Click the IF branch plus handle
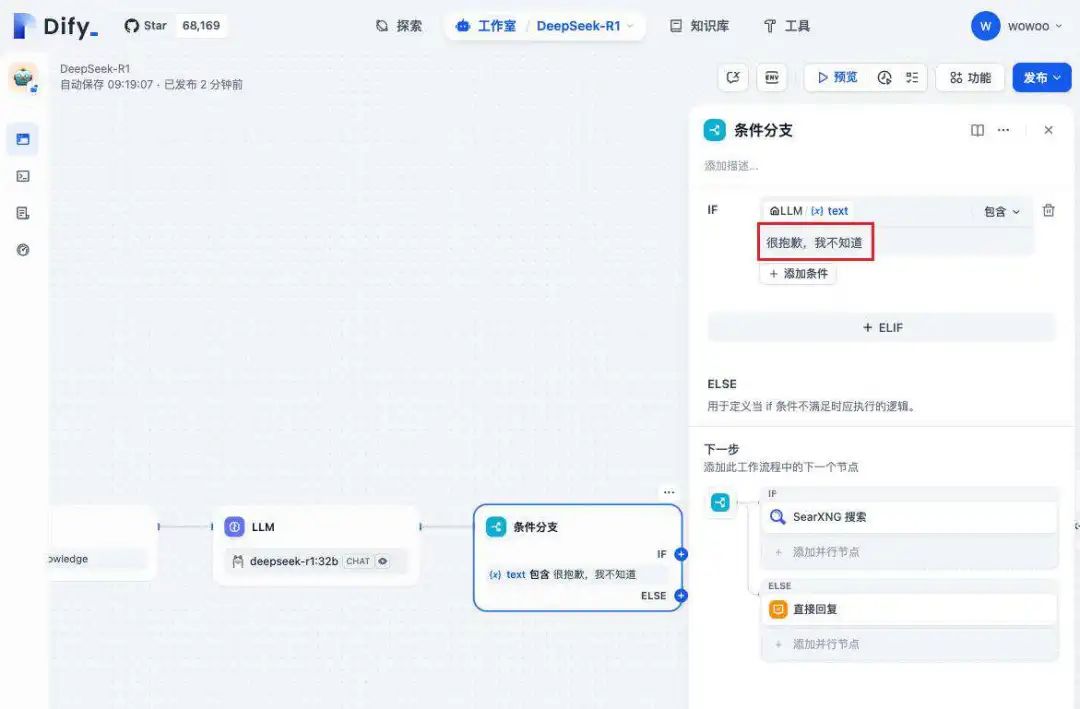 [681, 554]
